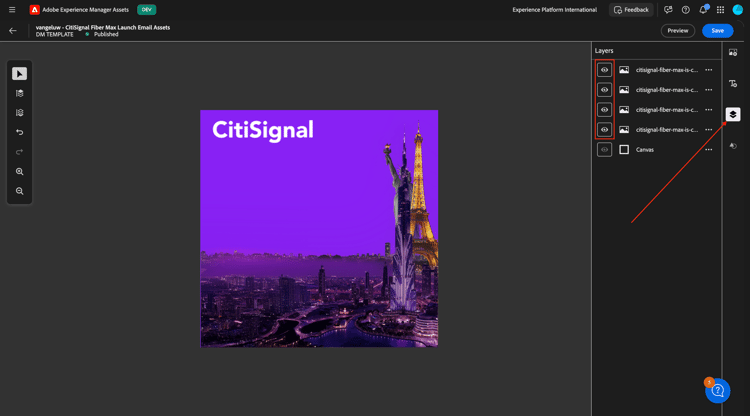Zoom out of the canvas
Screen dimensions: 750x416
pyautogui.click(x=20, y=191)
